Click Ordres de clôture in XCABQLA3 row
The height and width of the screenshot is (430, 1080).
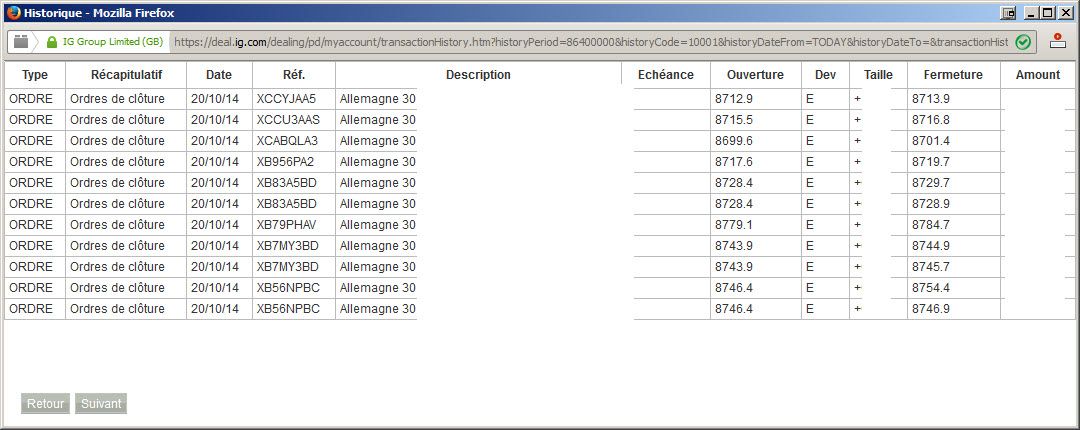[118, 141]
